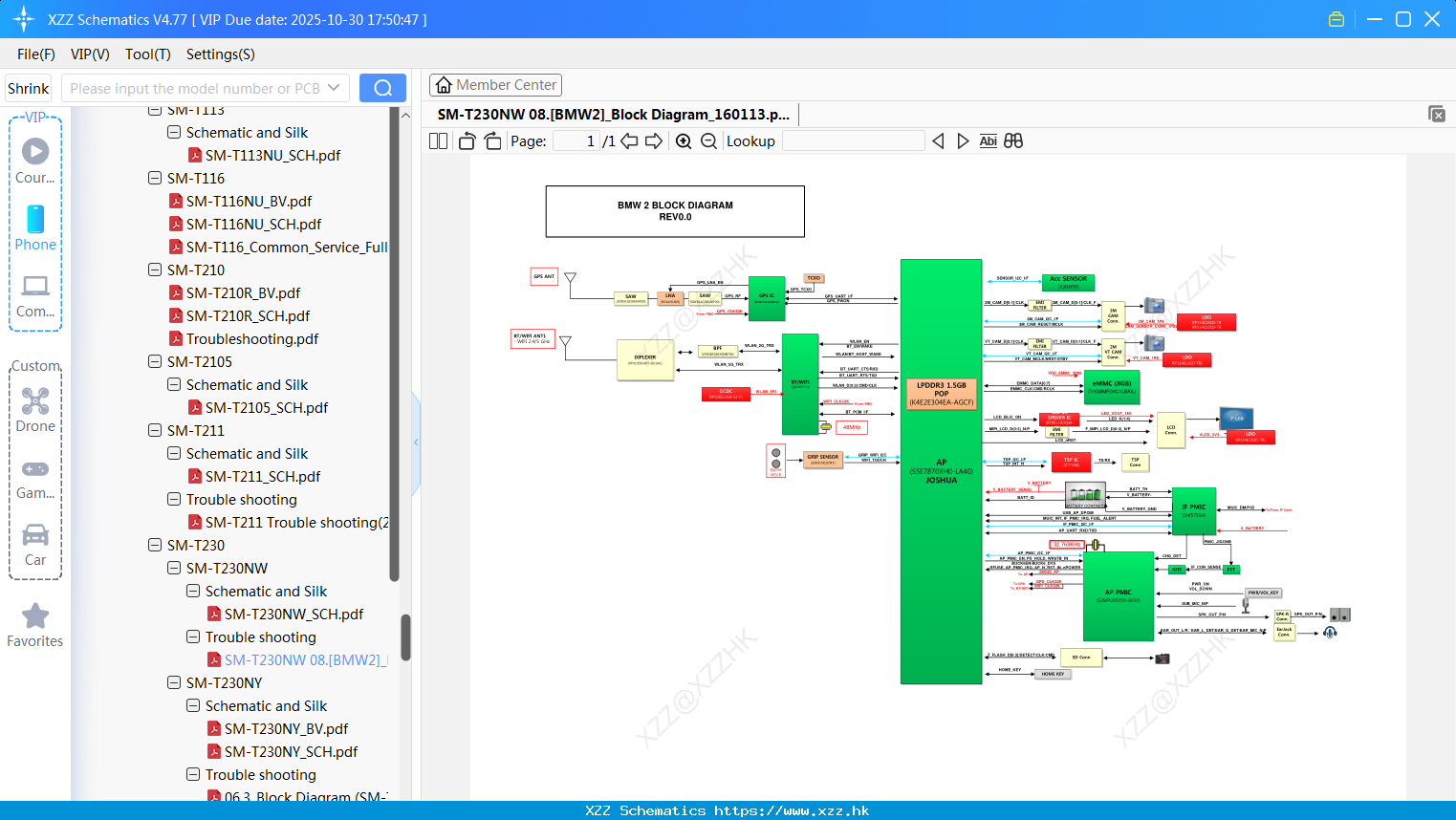Screen dimensions: 1456x820
Task: Open the Settings(S) menu
Action: 221,54
